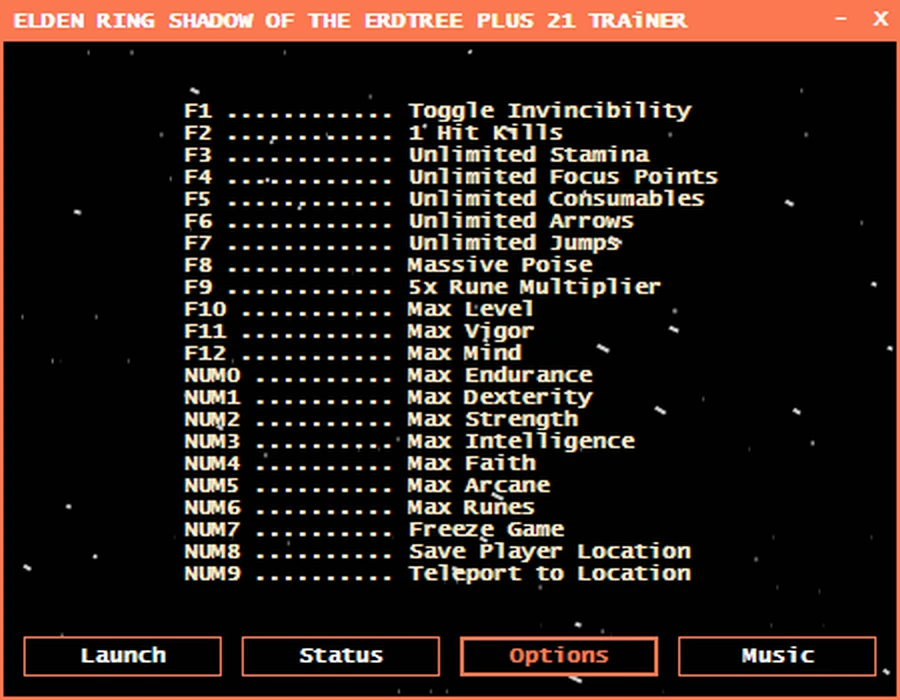The width and height of the screenshot is (900, 700).
Task: Click the F10 hotkey label
Action: click(205, 309)
